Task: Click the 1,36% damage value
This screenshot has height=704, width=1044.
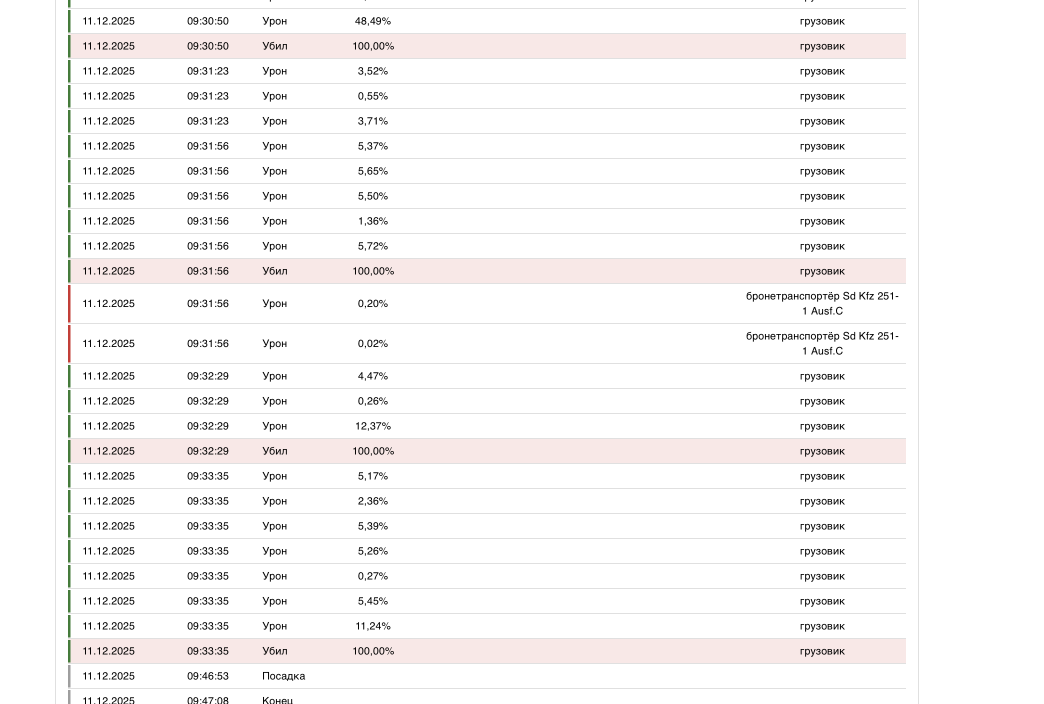Action: point(372,221)
